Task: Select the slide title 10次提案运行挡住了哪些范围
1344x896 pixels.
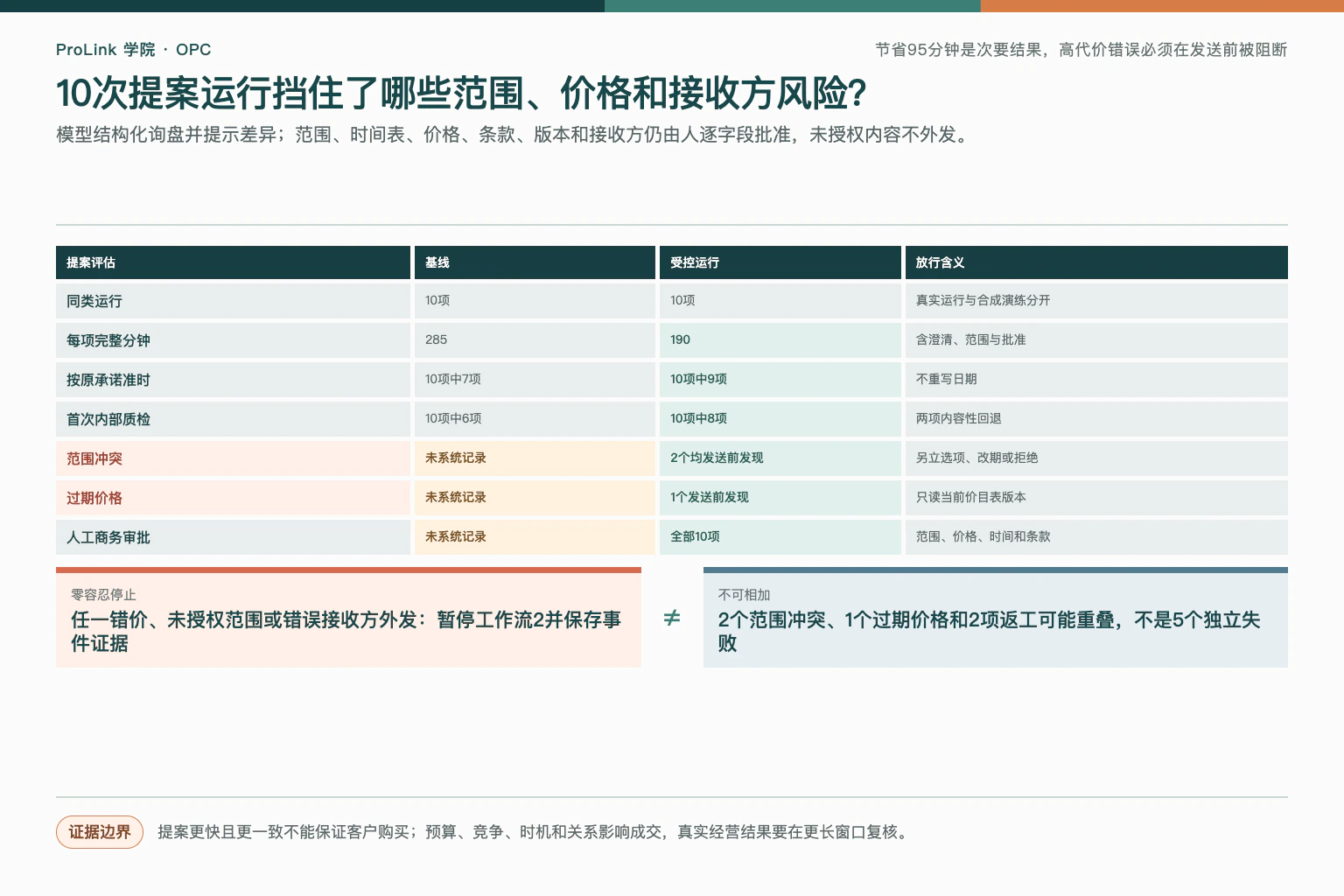Action: point(461,94)
